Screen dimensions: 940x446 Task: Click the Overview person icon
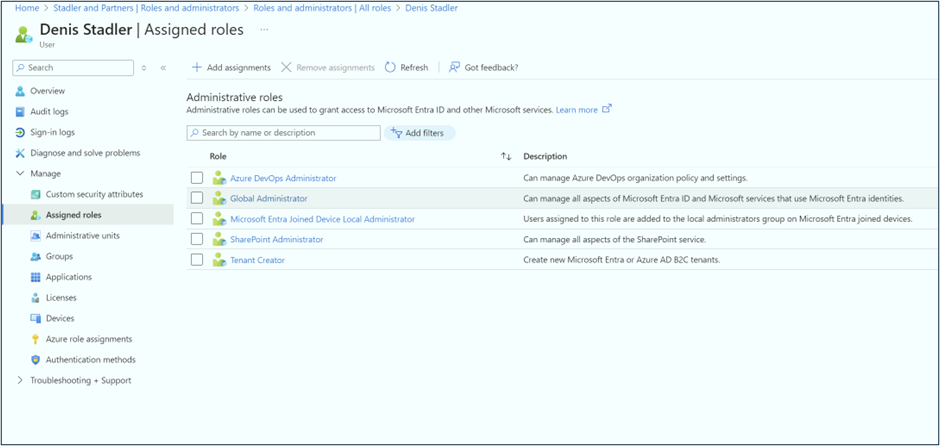[x=20, y=91]
